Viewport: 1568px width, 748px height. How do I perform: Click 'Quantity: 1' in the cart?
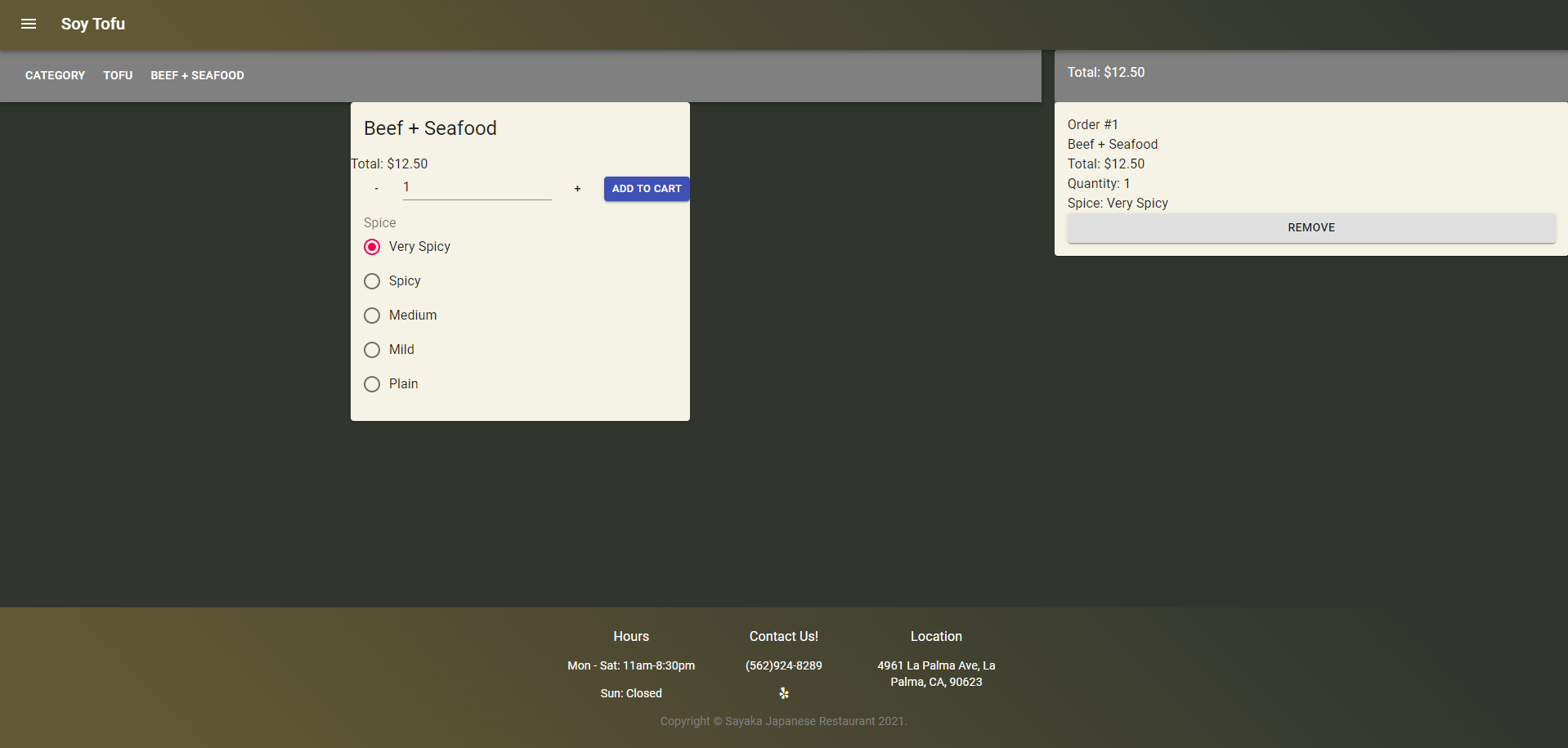coord(1099,184)
